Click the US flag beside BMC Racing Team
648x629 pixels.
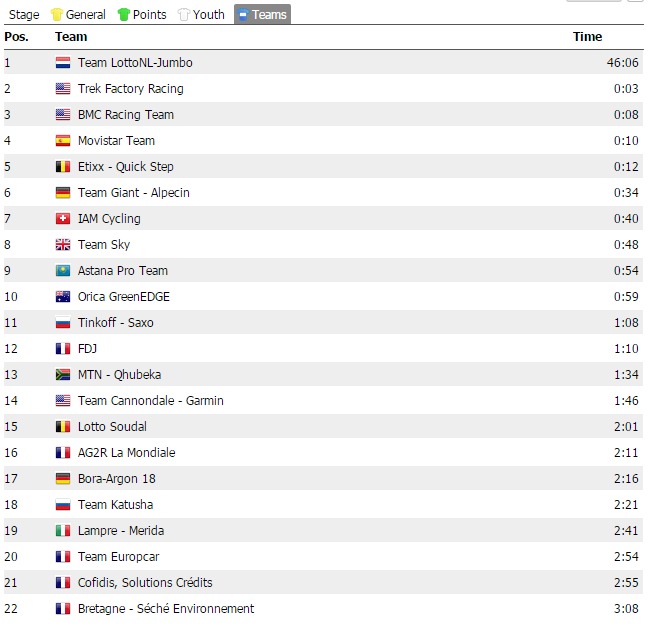(63, 115)
